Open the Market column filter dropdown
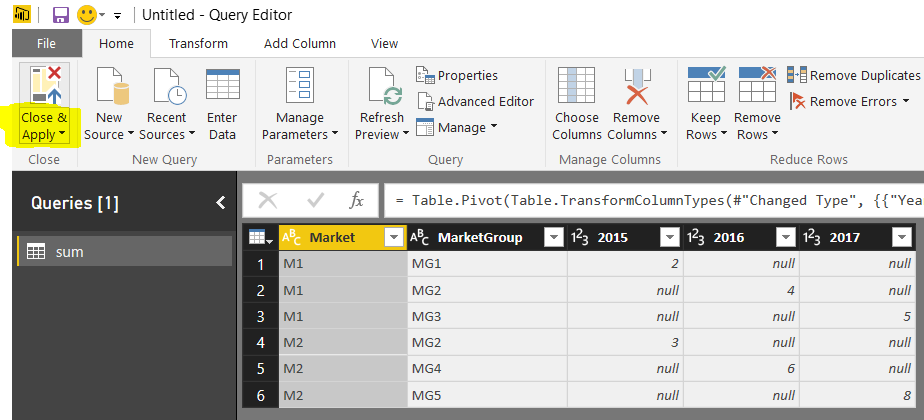This screenshot has height=420, width=924. point(393,237)
